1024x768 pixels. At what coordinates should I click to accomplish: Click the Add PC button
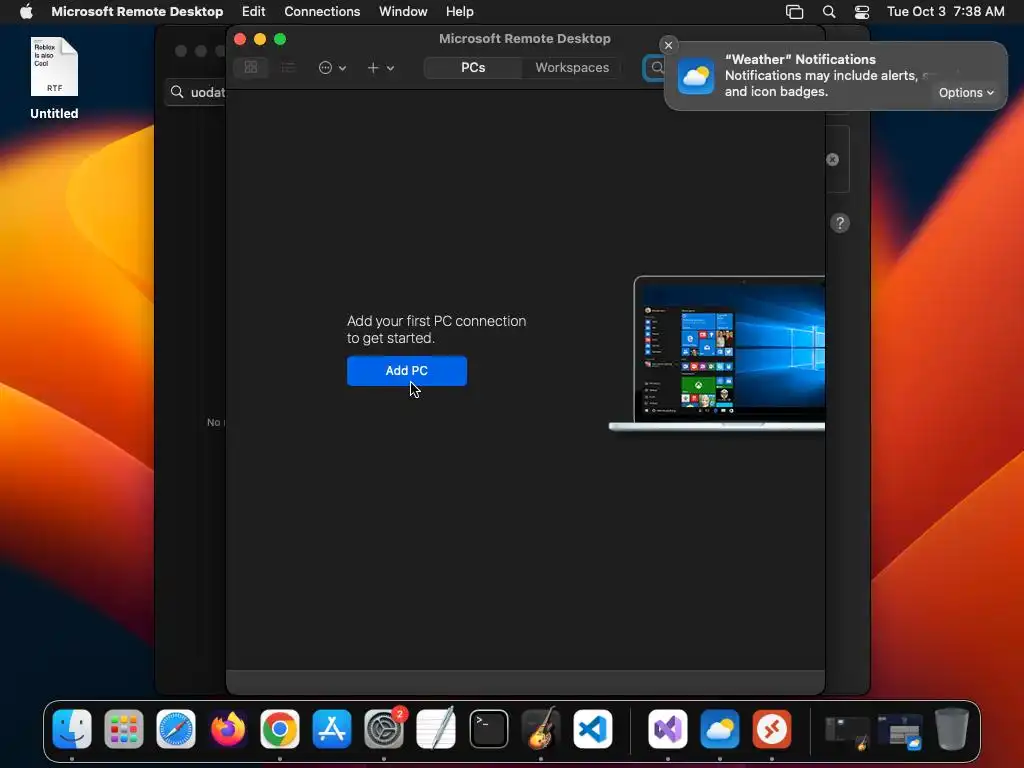point(406,371)
